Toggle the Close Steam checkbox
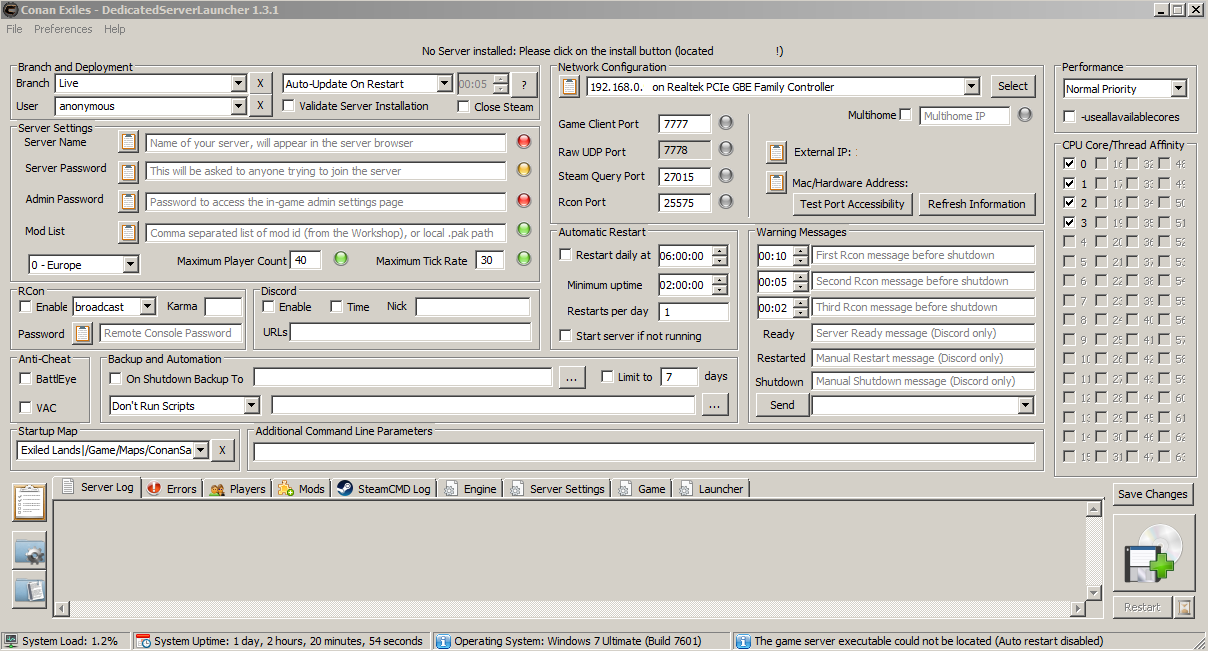The height and width of the screenshot is (651, 1208). tap(464, 107)
